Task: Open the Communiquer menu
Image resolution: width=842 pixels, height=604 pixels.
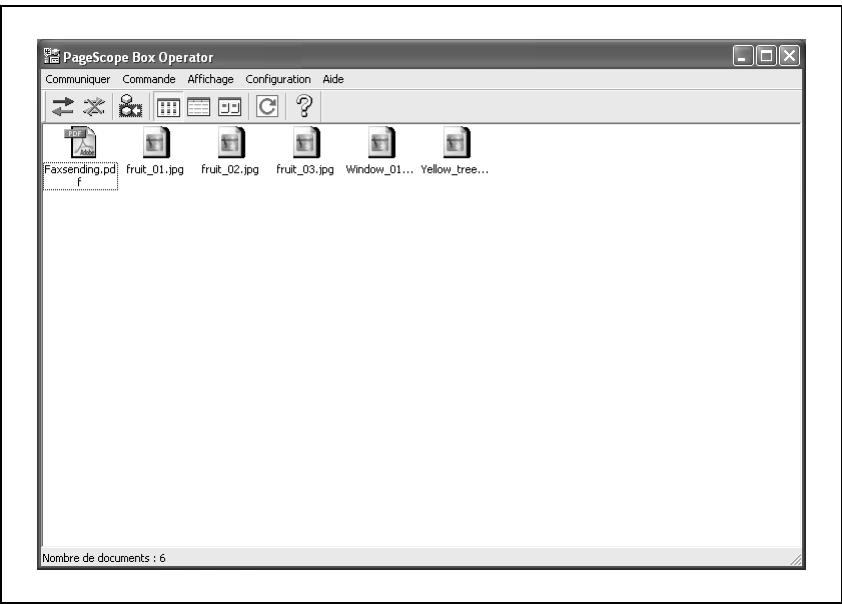Action: click(x=77, y=79)
